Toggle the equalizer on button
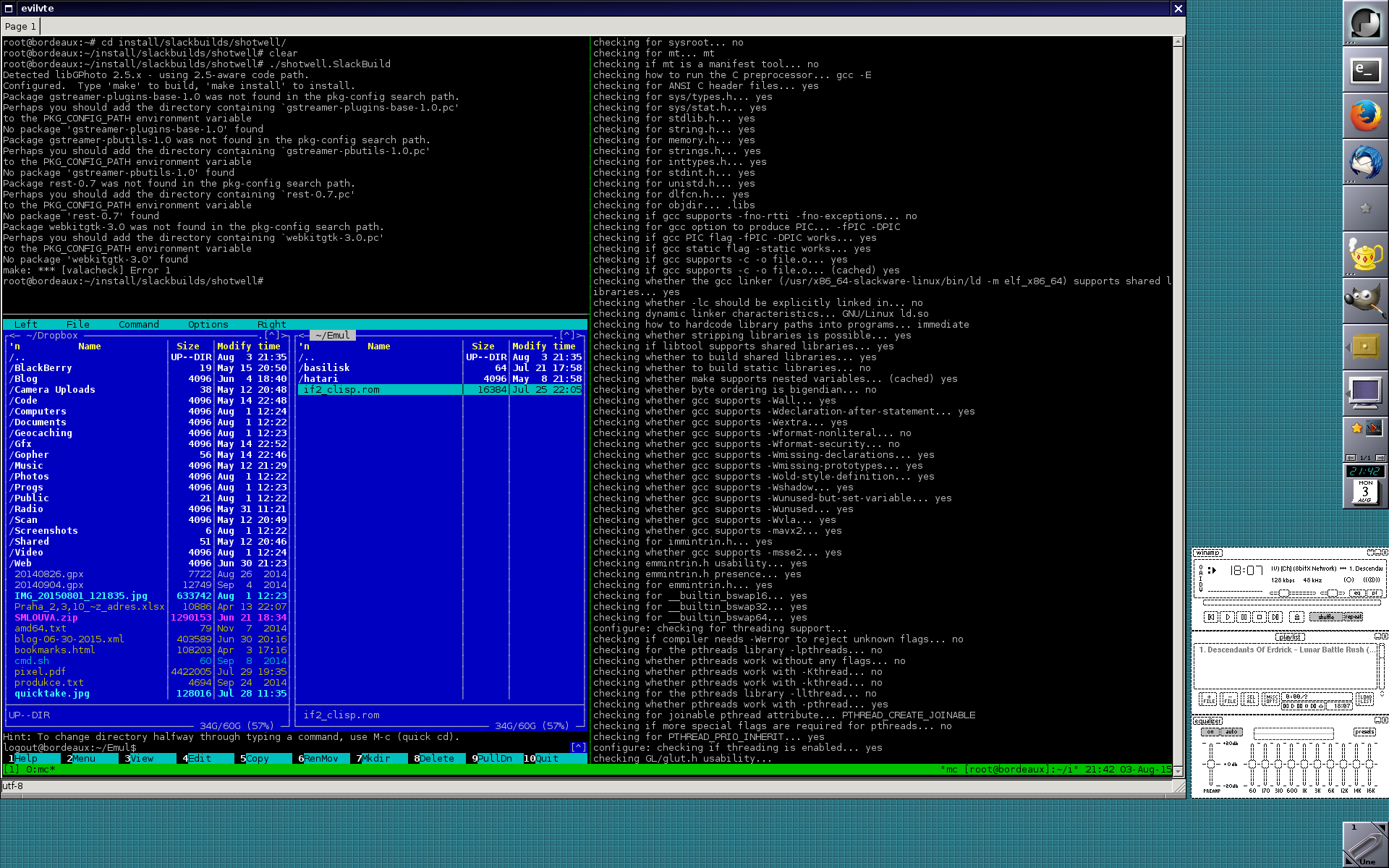The image size is (1389, 868). (x=1210, y=732)
